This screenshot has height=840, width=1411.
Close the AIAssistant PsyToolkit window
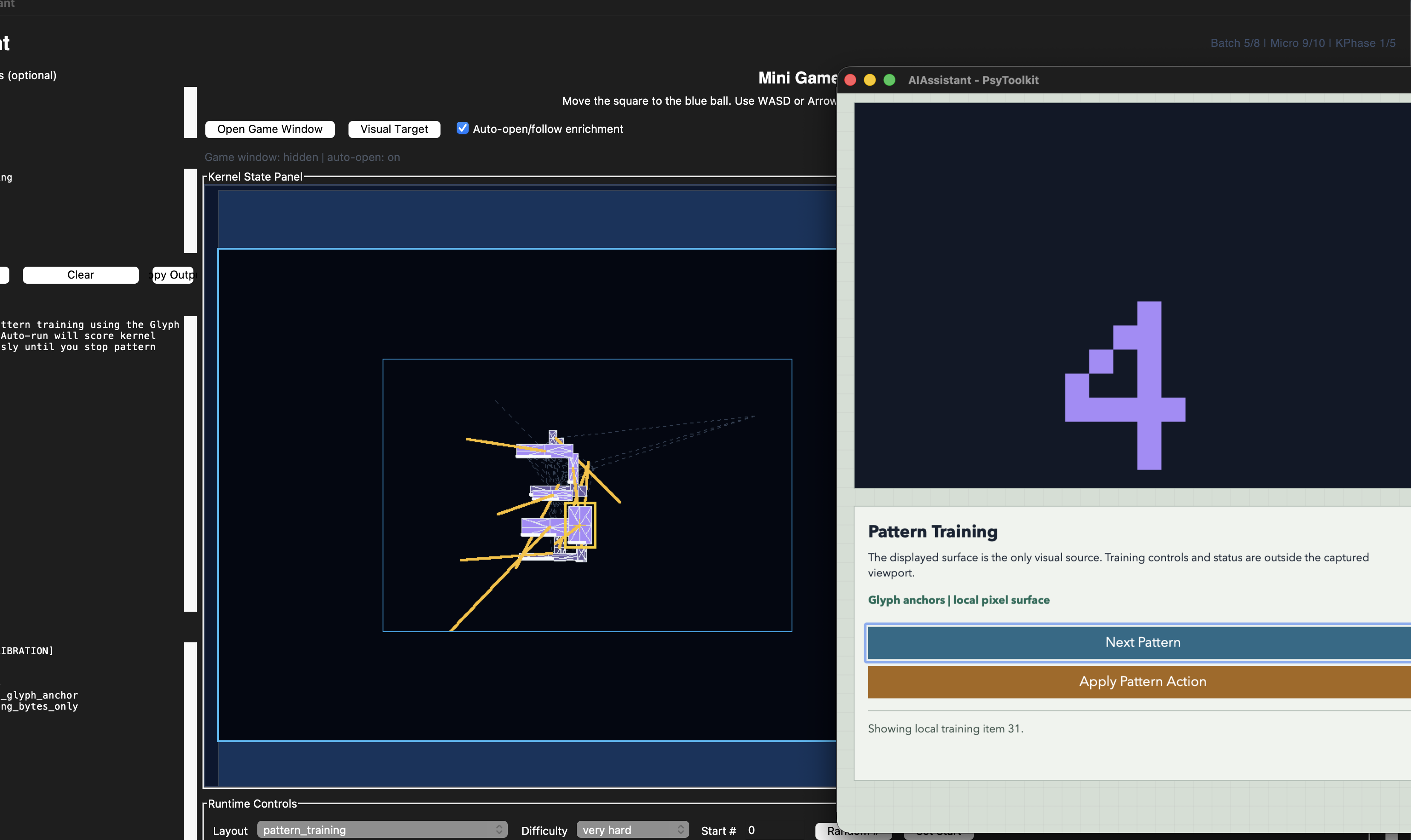coord(850,80)
